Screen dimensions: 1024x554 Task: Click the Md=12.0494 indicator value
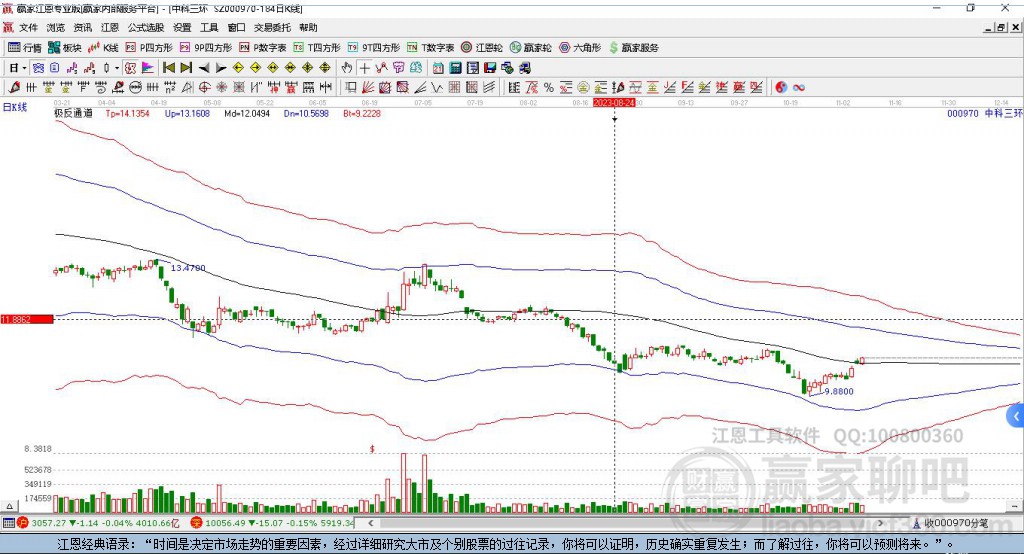coord(247,113)
